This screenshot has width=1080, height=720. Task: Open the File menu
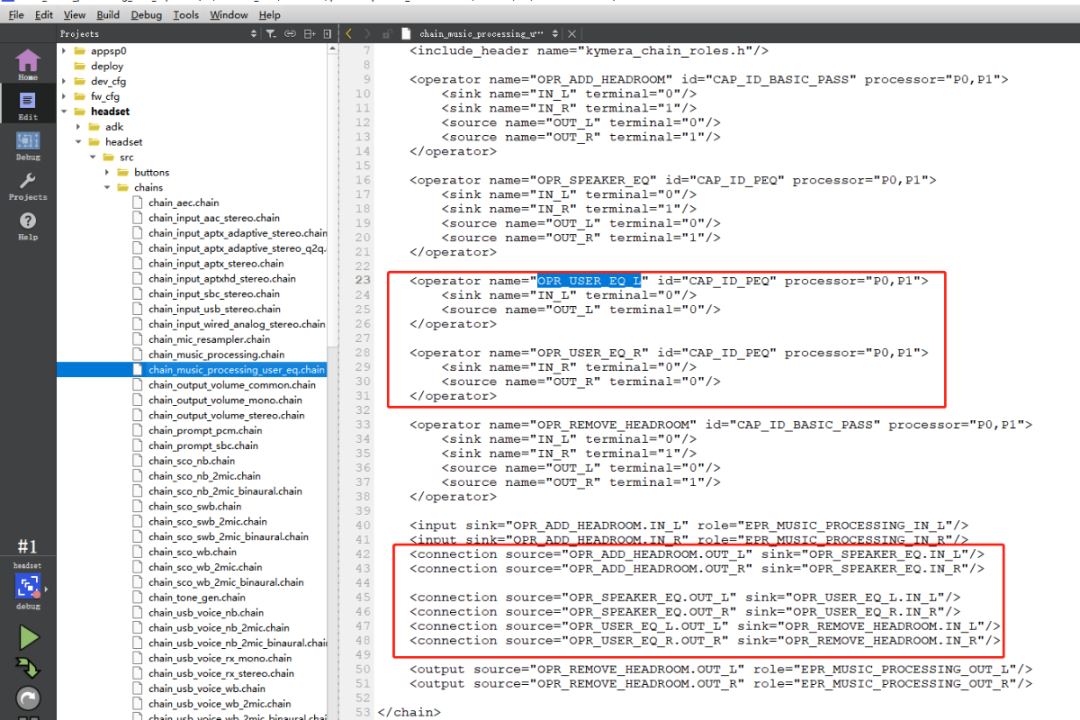[x=16, y=14]
